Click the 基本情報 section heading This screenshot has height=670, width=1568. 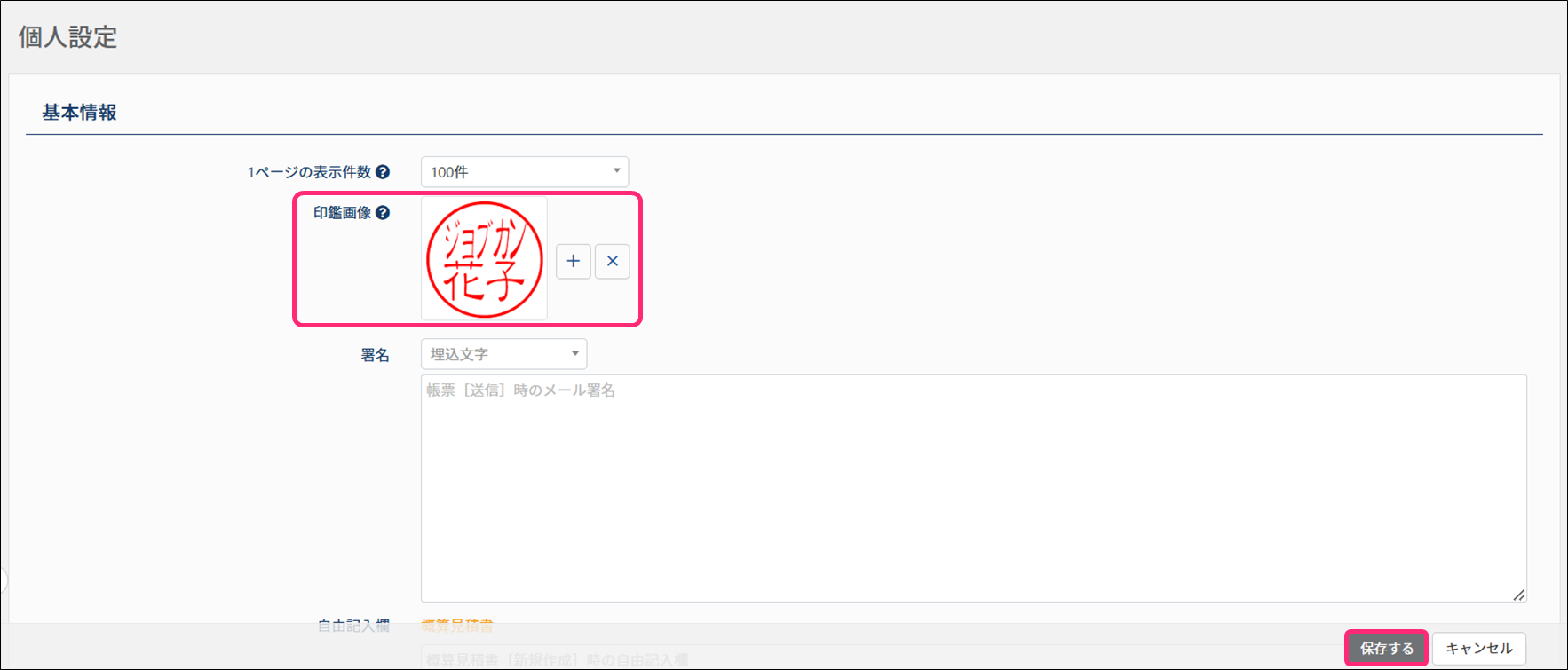(79, 113)
